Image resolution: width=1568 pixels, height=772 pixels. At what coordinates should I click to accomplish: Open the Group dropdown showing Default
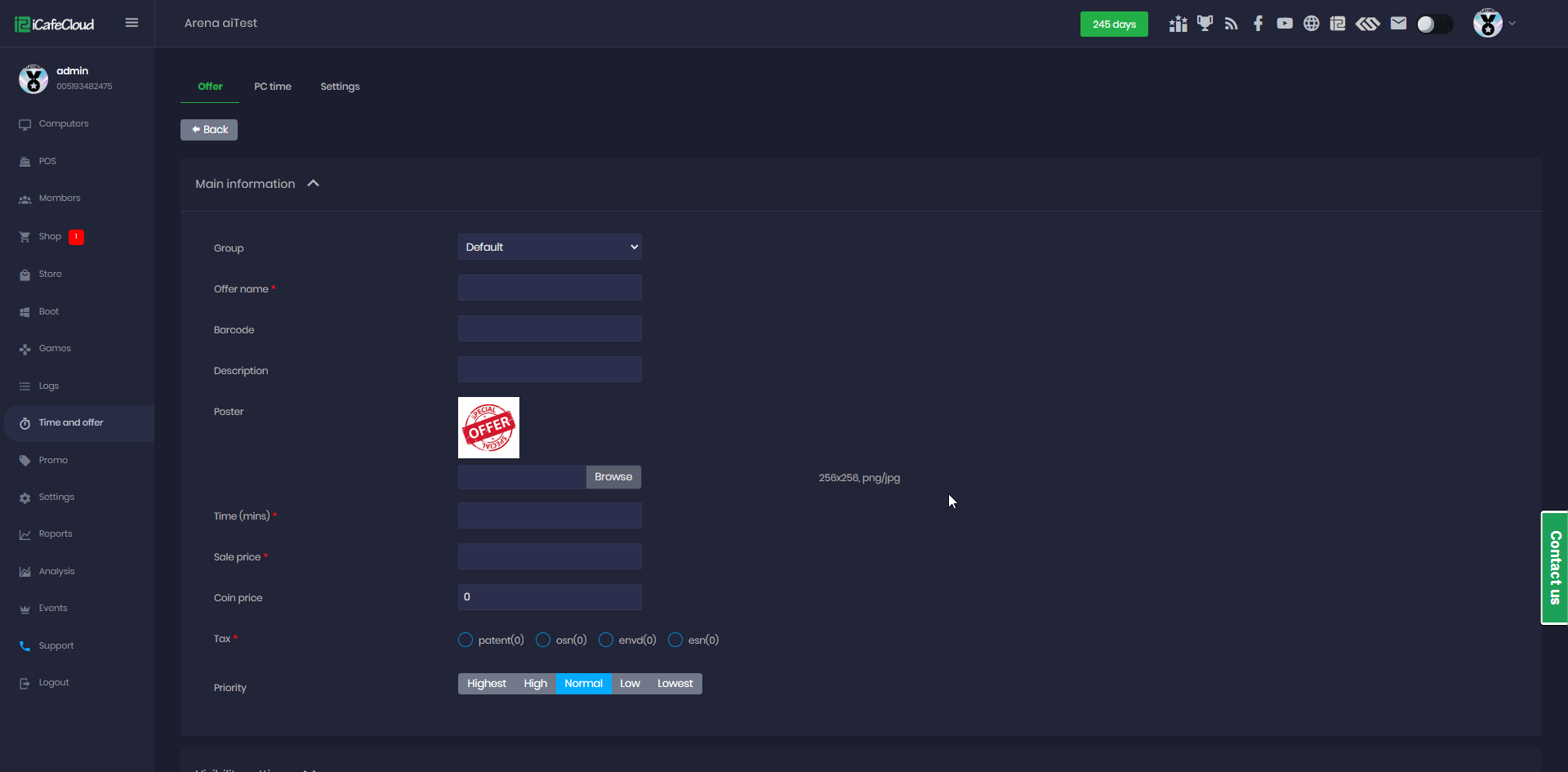(x=550, y=247)
